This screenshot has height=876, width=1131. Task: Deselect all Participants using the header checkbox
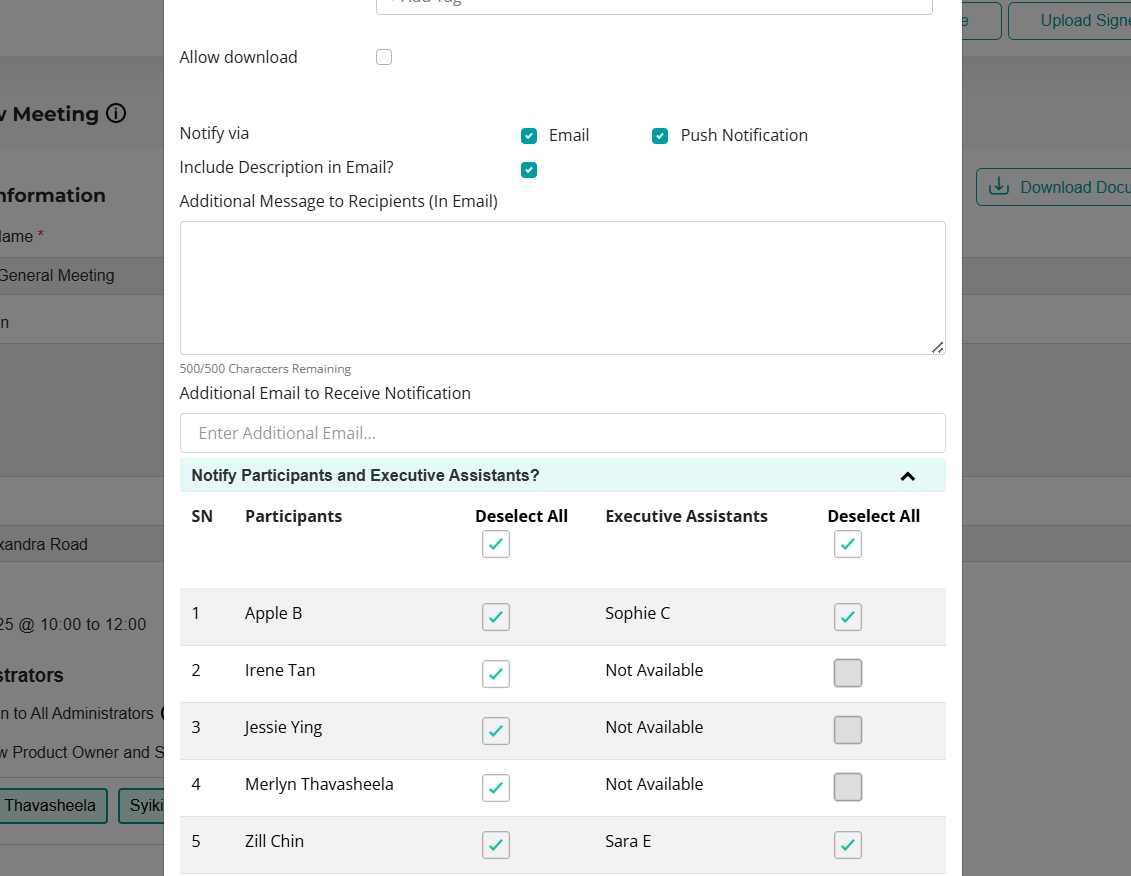tap(496, 544)
